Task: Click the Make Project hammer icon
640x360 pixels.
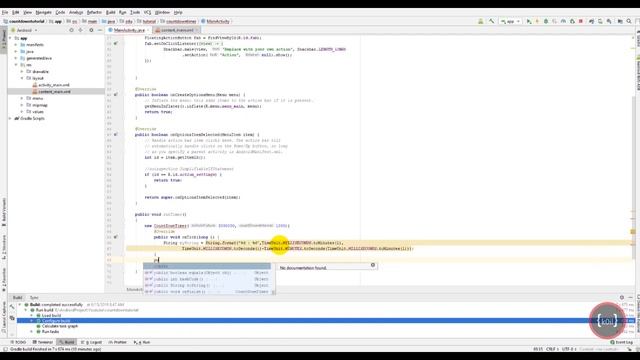Action: tap(491, 21)
